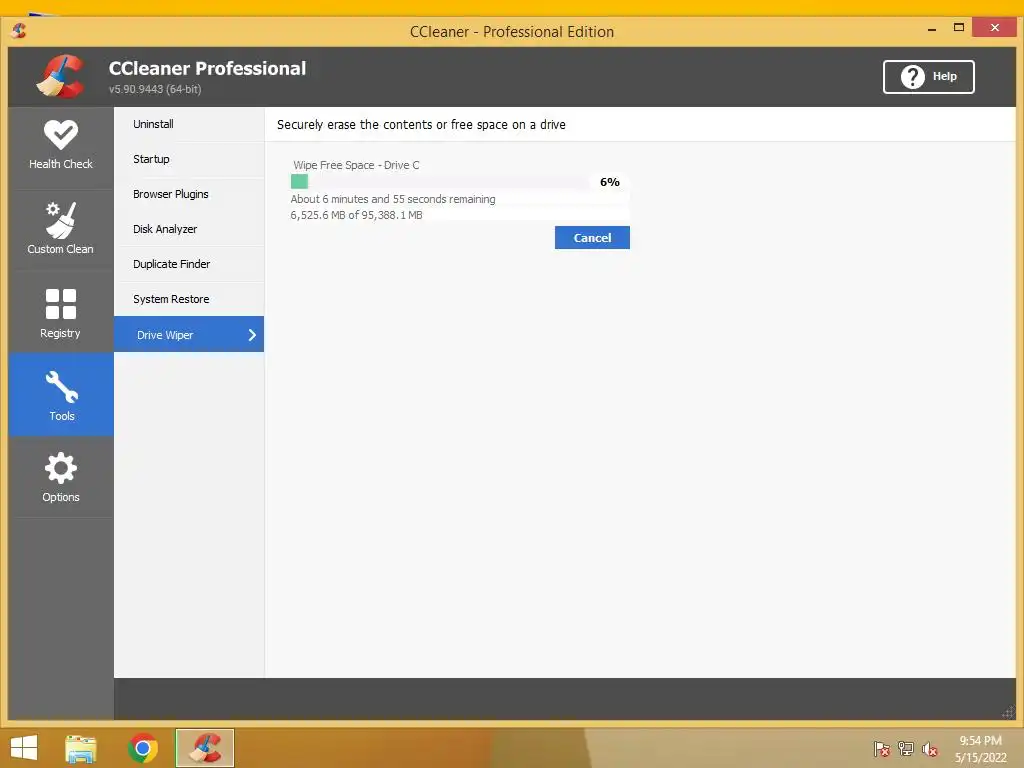
Task: Open the Uninstall tool
Action: coord(189,124)
